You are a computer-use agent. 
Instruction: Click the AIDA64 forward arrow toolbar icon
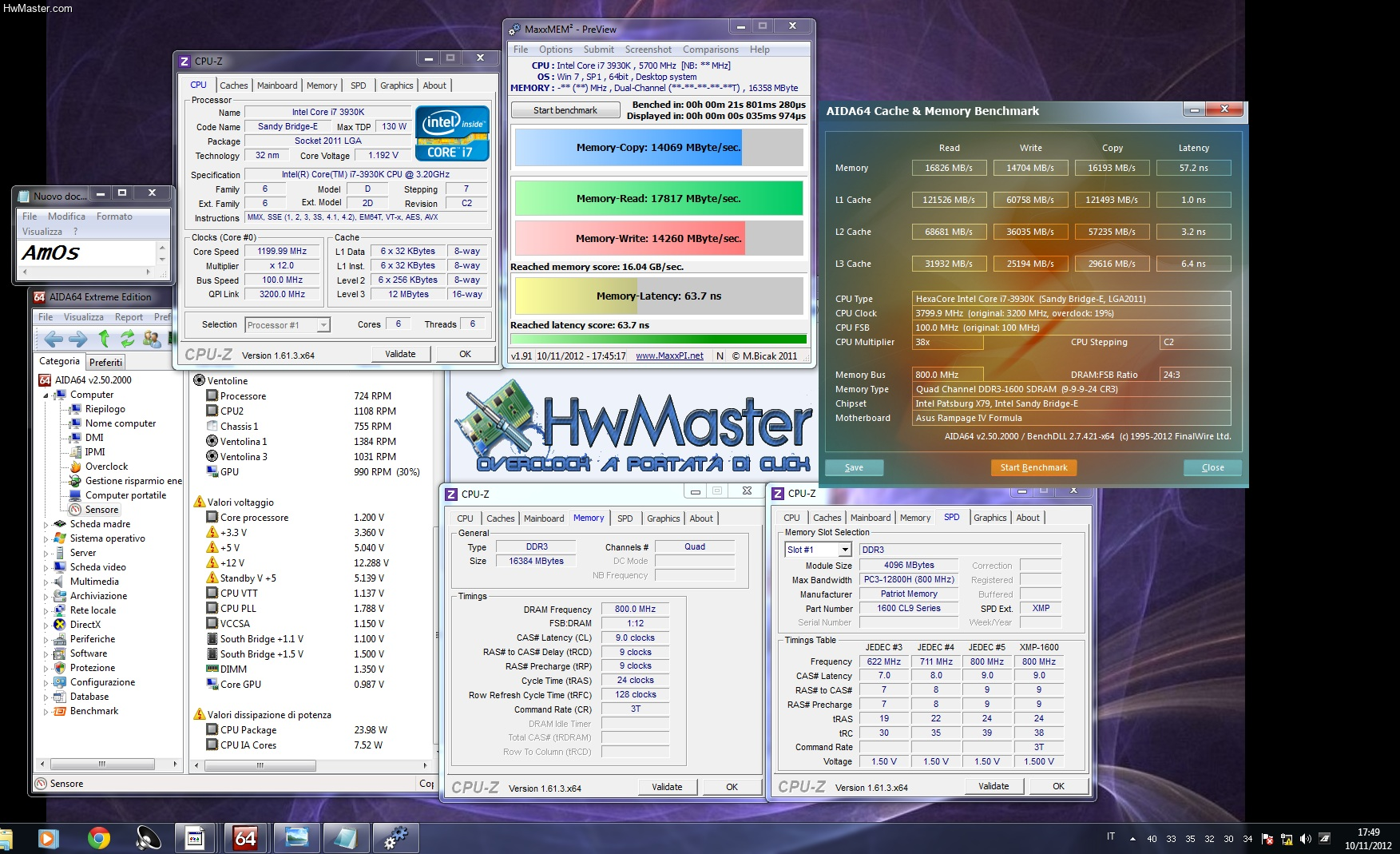point(78,339)
